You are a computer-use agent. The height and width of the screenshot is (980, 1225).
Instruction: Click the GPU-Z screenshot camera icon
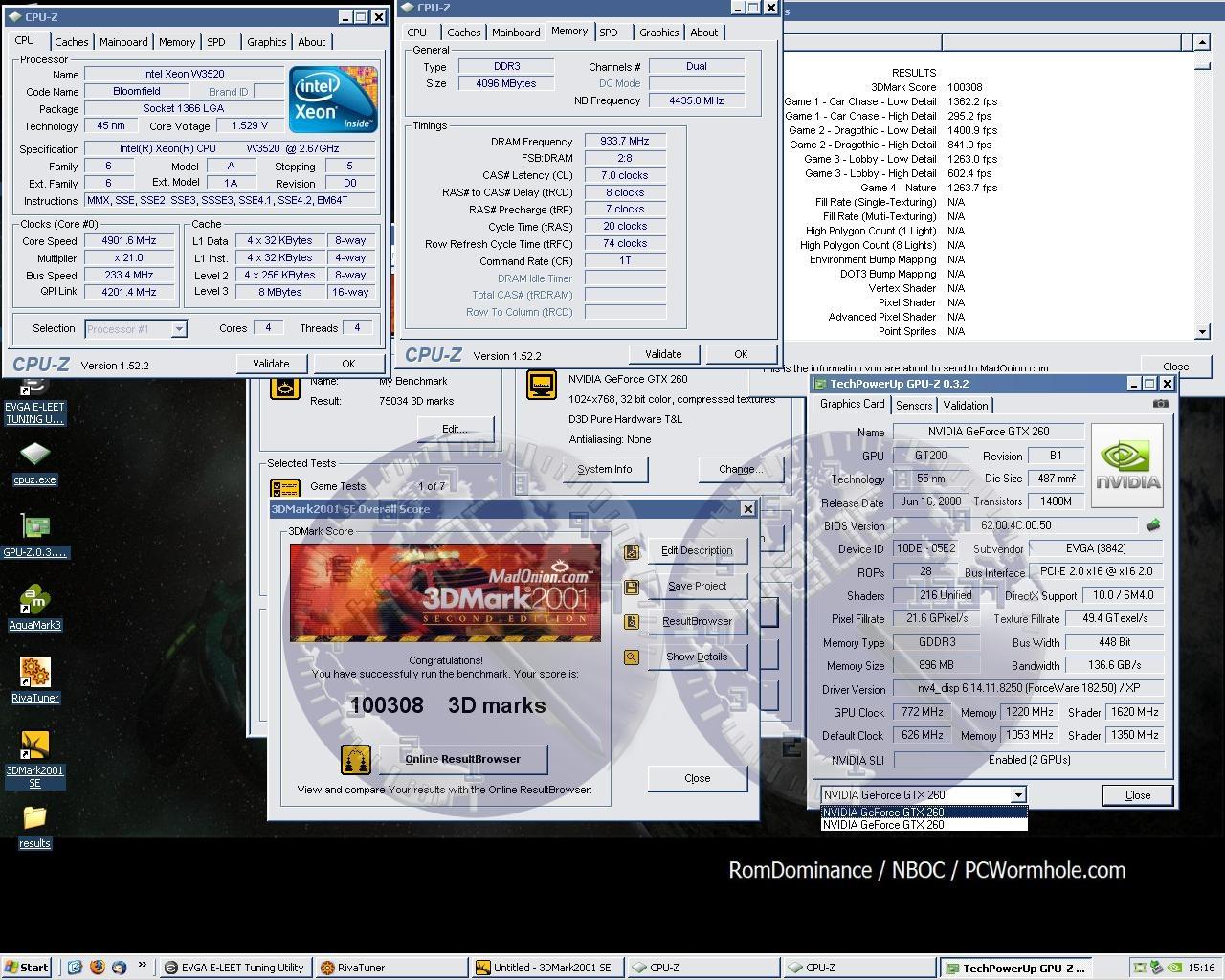[1160, 404]
